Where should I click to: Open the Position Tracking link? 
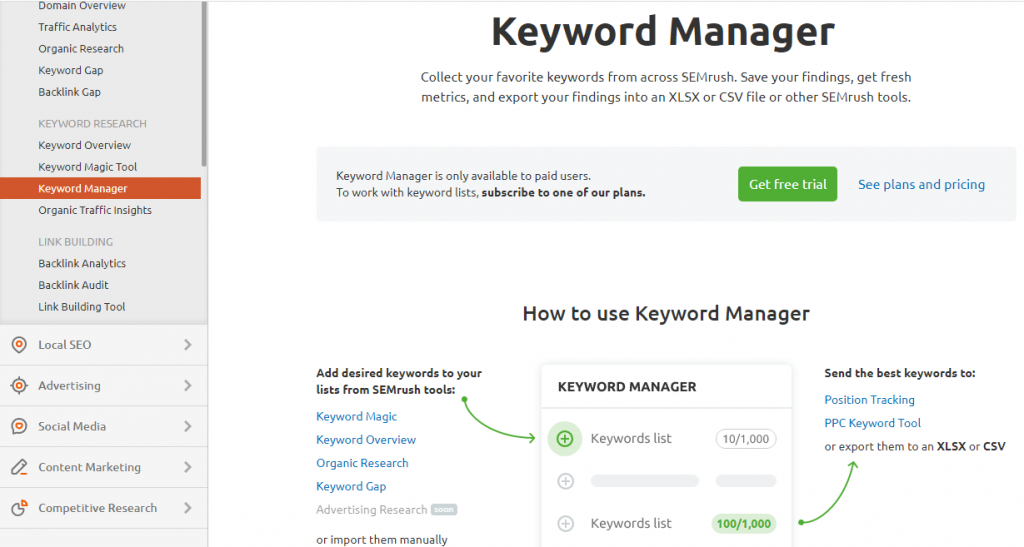(x=869, y=399)
